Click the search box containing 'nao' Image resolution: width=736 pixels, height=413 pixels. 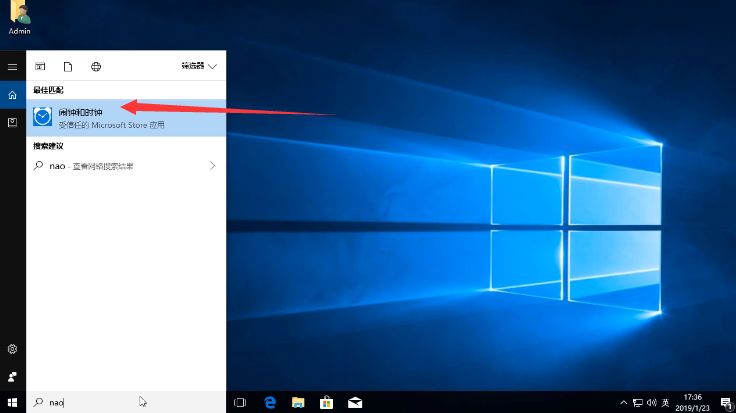pyautogui.click(x=125, y=402)
